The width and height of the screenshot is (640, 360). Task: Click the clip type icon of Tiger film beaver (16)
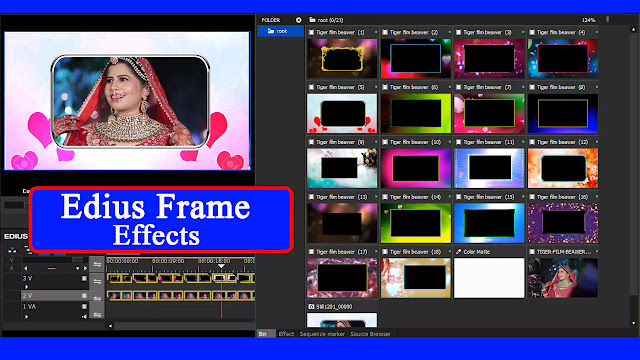[x=532, y=197]
